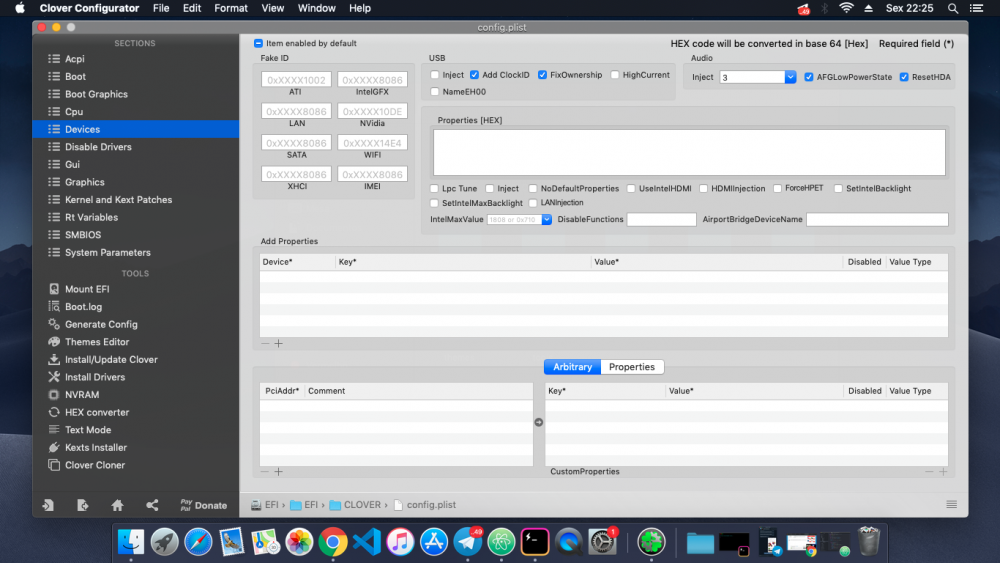
Task: Add a row to Add Properties table
Action: pyautogui.click(x=279, y=344)
